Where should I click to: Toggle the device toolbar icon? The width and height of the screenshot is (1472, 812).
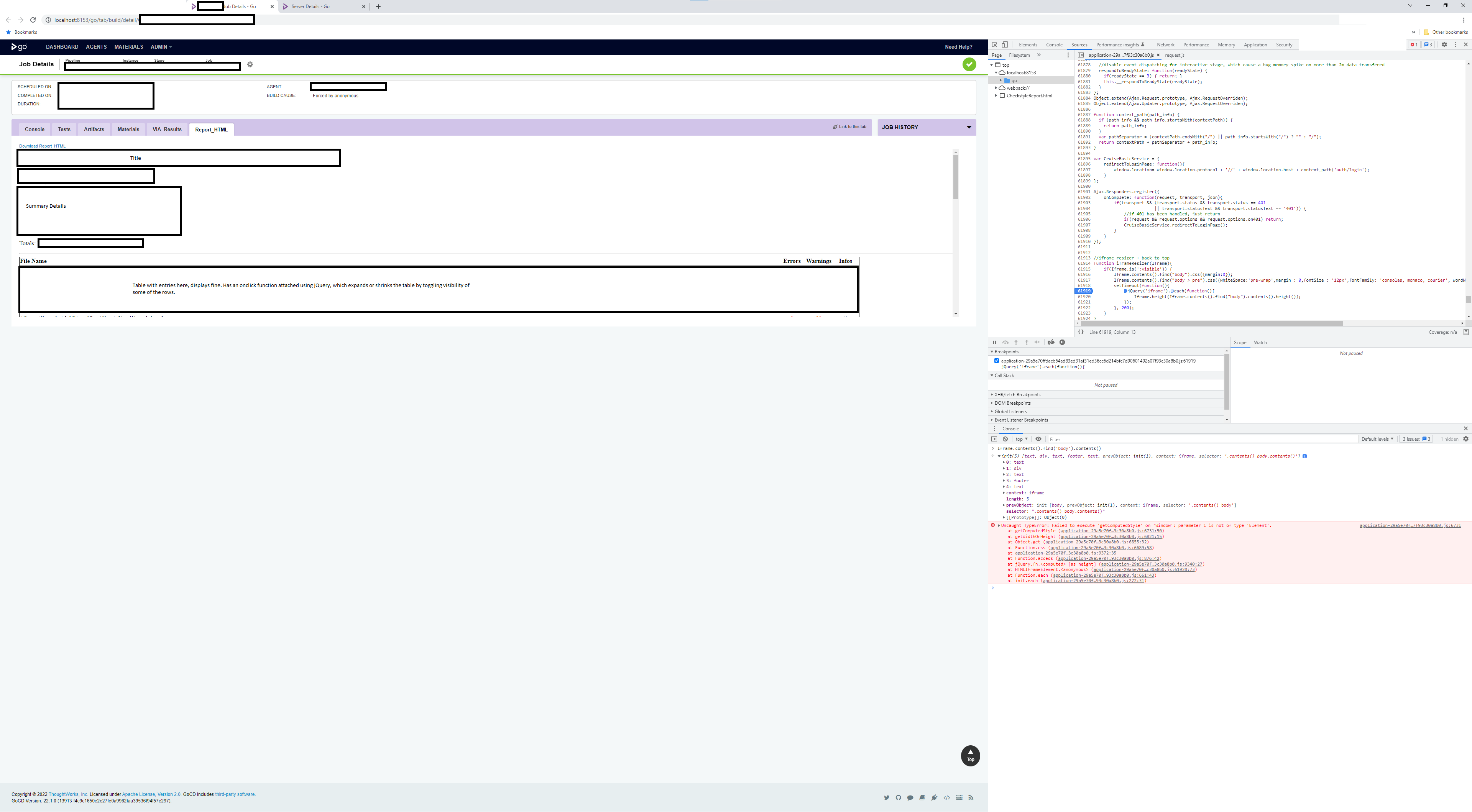coord(1005,44)
